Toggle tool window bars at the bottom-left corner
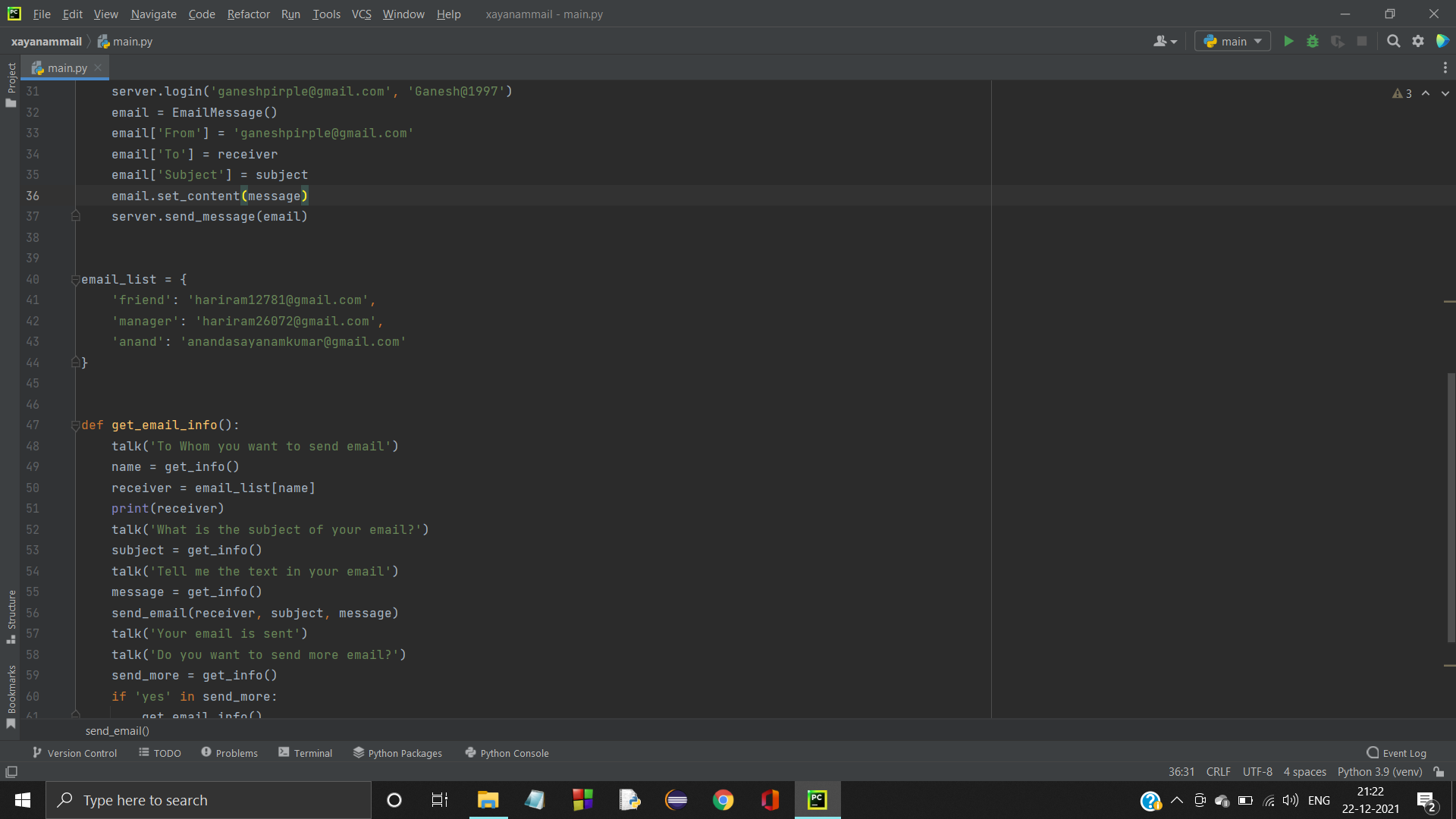The height and width of the screenshot is (819, 1456). pyautogui.click(x=11, y=771)
